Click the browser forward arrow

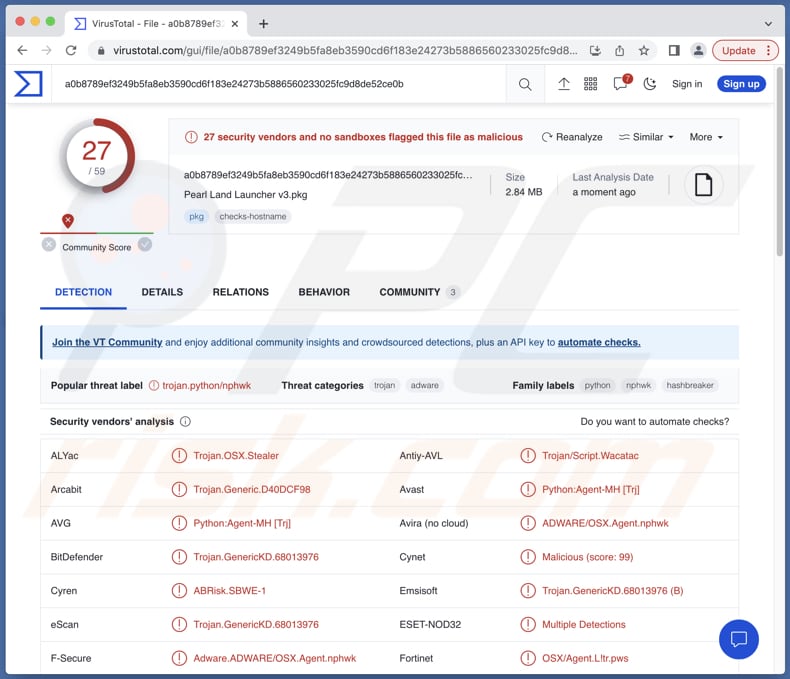(x=46, y=50)
